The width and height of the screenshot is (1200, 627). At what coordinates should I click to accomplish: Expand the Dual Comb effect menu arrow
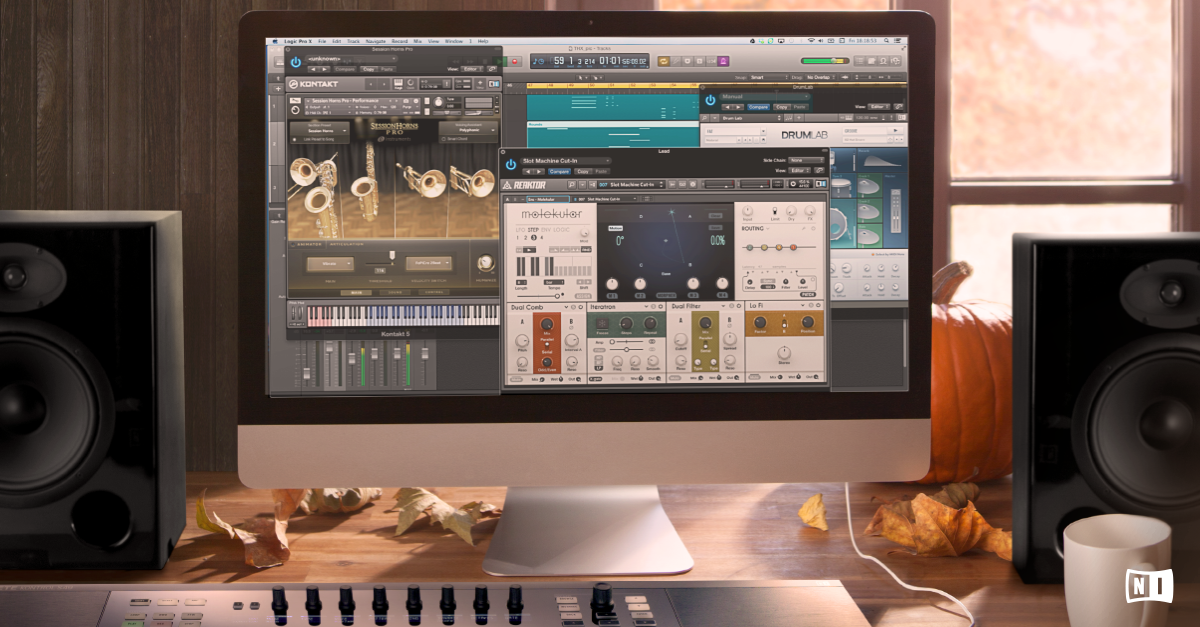pos(567,307)
